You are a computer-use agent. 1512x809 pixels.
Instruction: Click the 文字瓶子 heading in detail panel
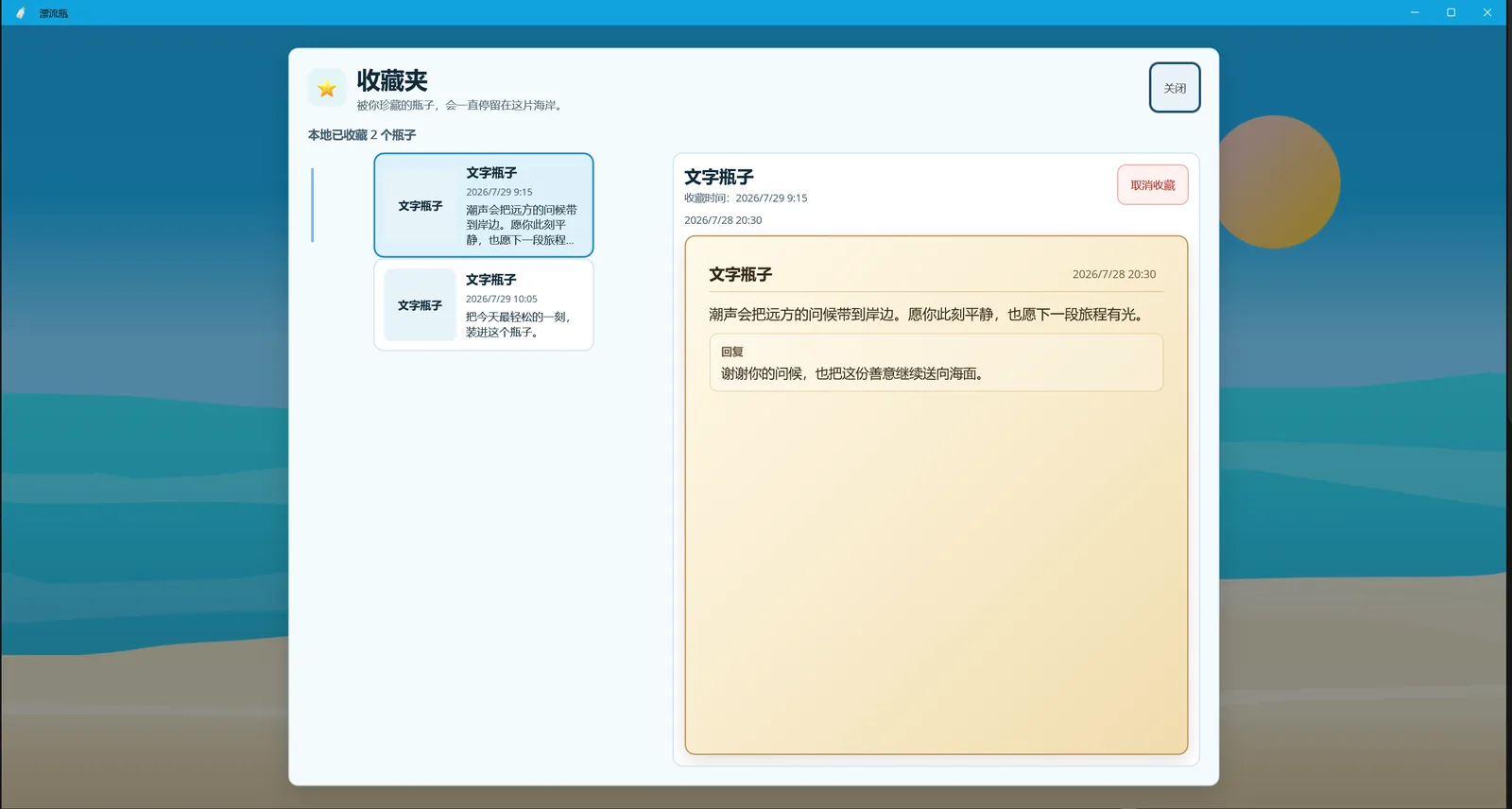(719, 177)
